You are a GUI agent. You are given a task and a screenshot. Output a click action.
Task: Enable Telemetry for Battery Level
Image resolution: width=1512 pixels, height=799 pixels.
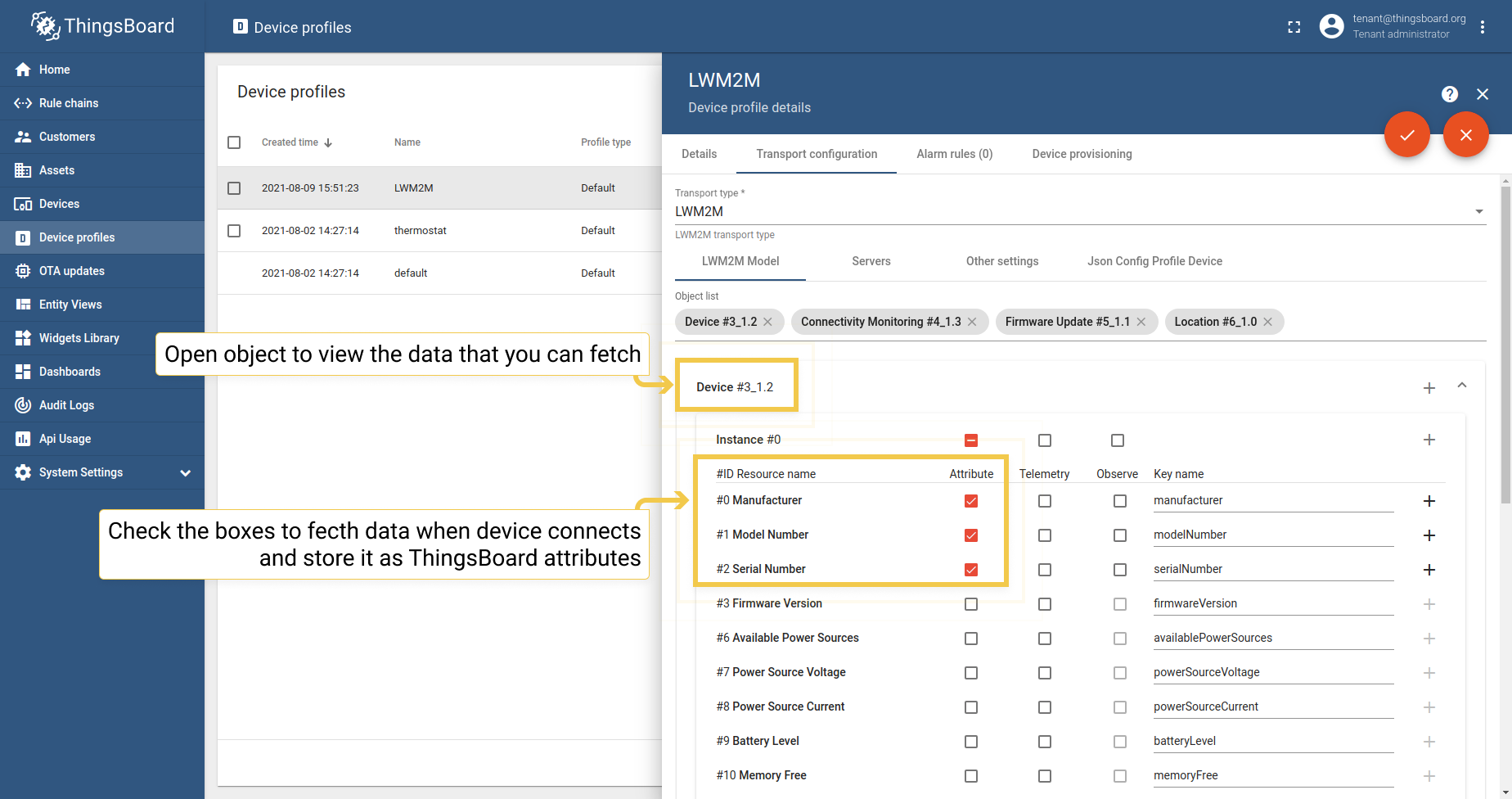[x=1045, y=741]
